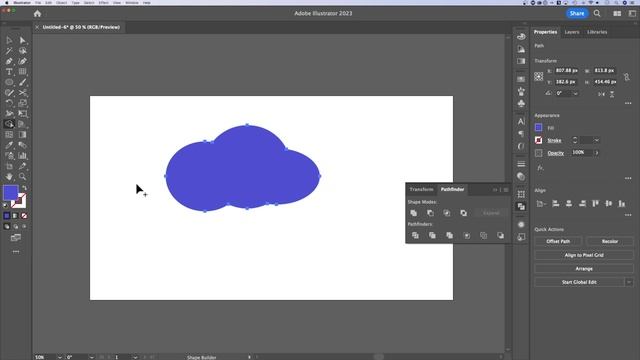Screen dimensions: 640x360
Task: Open Symbols panel club icon
Action: (521, 104)
